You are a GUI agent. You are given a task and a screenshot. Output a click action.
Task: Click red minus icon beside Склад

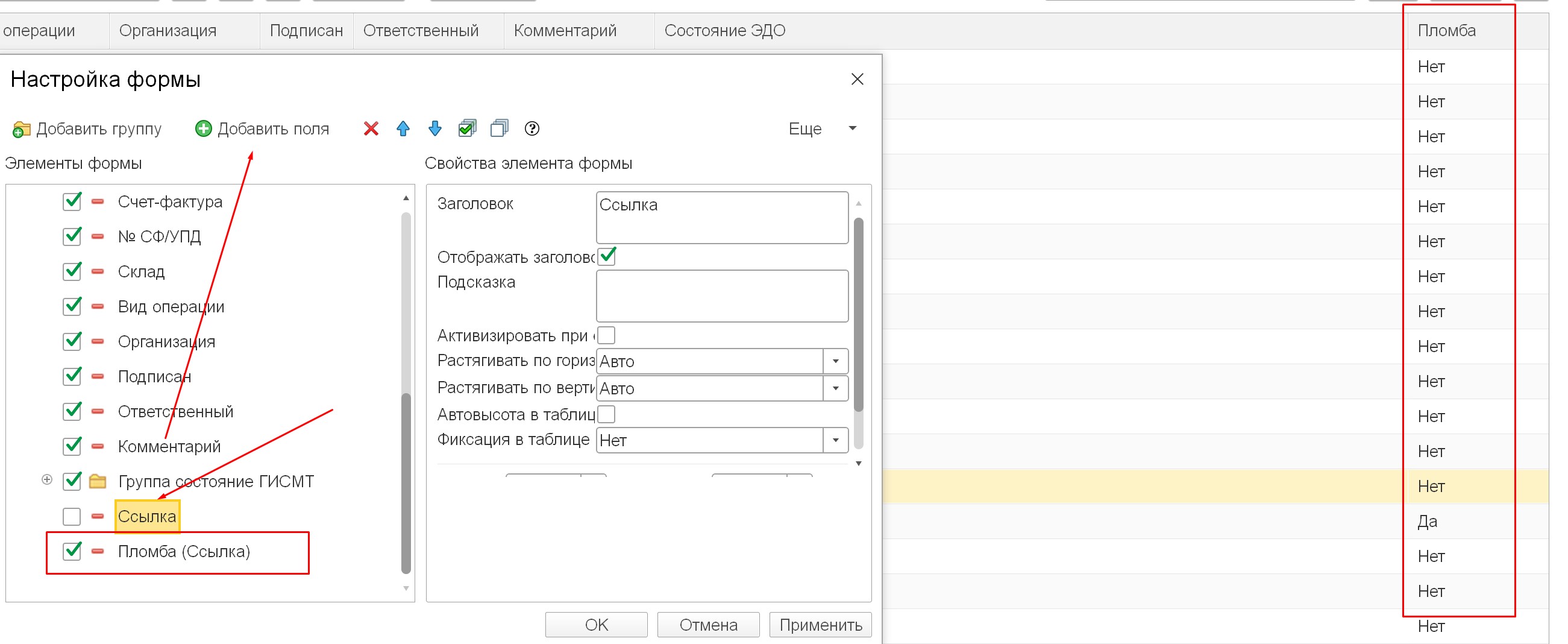(98, 271)
